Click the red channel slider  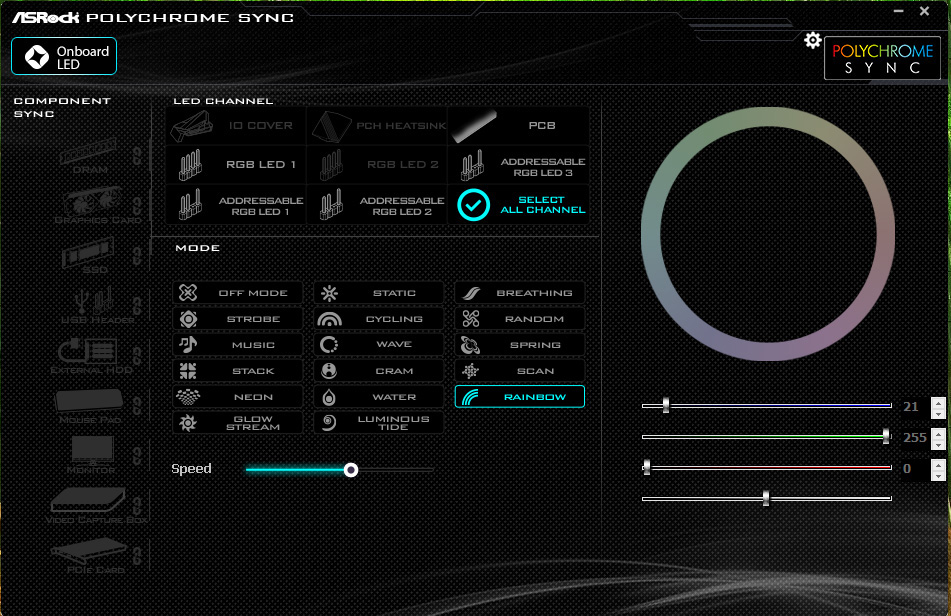pyautogui.click(x=767, y=467)
